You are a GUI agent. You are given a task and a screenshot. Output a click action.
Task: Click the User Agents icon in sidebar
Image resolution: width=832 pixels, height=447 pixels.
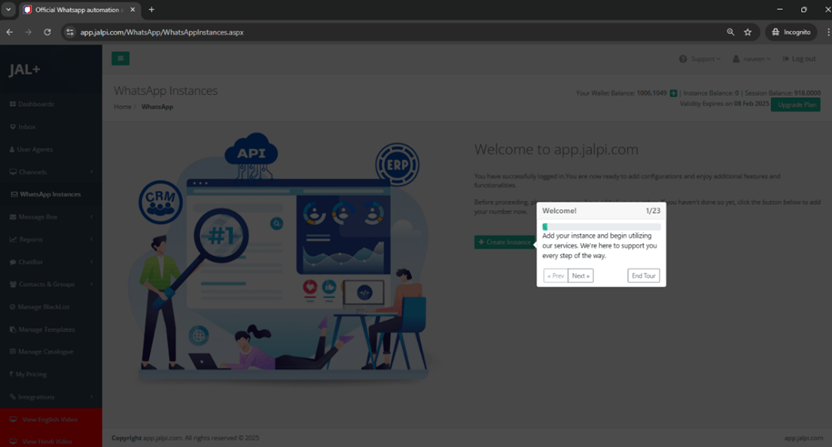tap(12, 150)
